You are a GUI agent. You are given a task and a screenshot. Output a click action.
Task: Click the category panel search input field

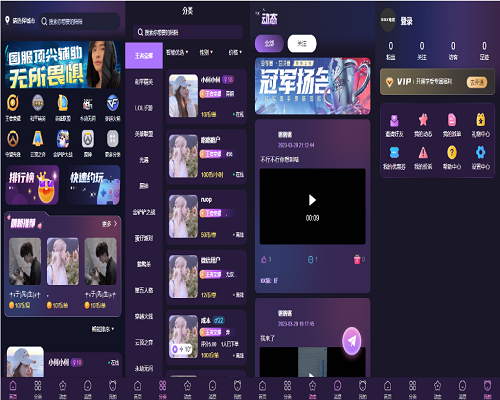[x=188, y=32]
